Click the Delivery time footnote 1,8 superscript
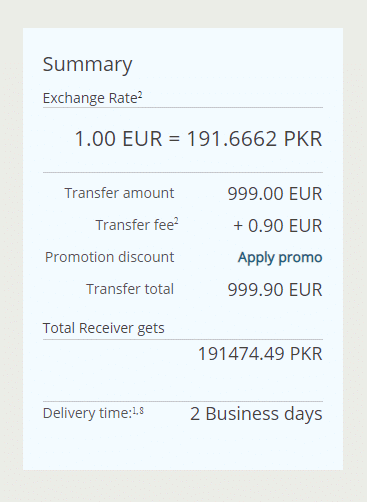 [x=138, y=411]
